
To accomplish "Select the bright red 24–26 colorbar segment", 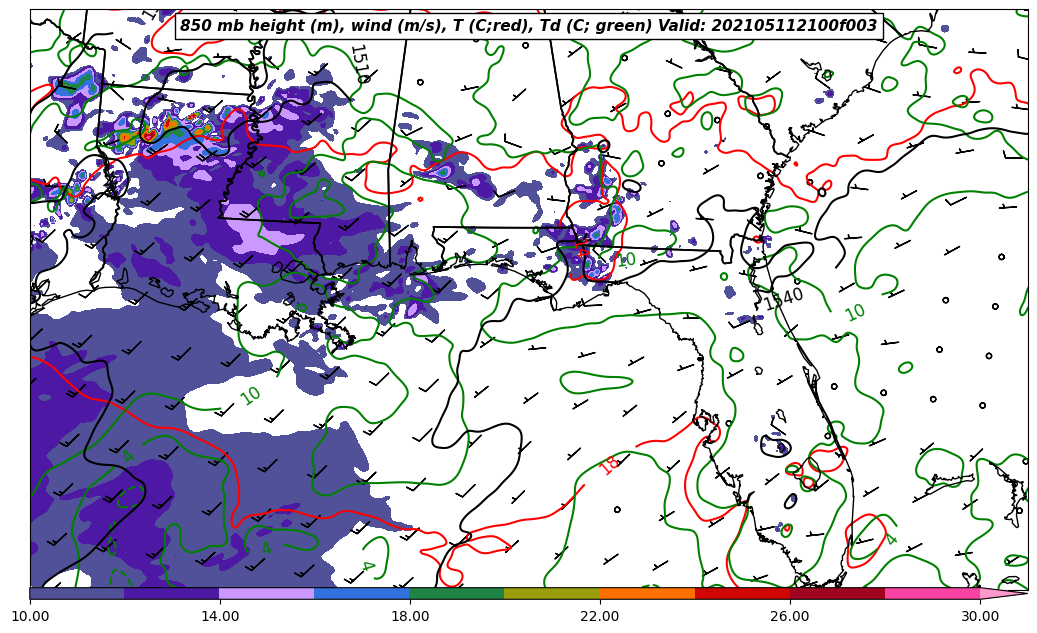I will click(743, 593).
